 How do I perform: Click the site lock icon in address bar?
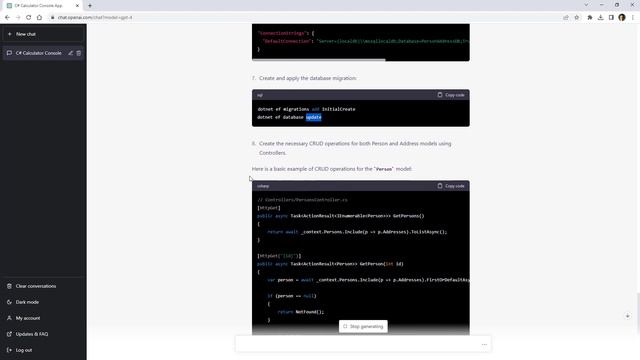(52, 18)
